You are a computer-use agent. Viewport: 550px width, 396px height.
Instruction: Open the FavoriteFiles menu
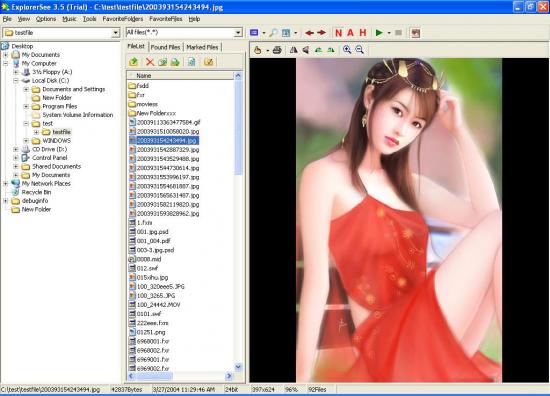pyautogui.click(x=166, y=19)
